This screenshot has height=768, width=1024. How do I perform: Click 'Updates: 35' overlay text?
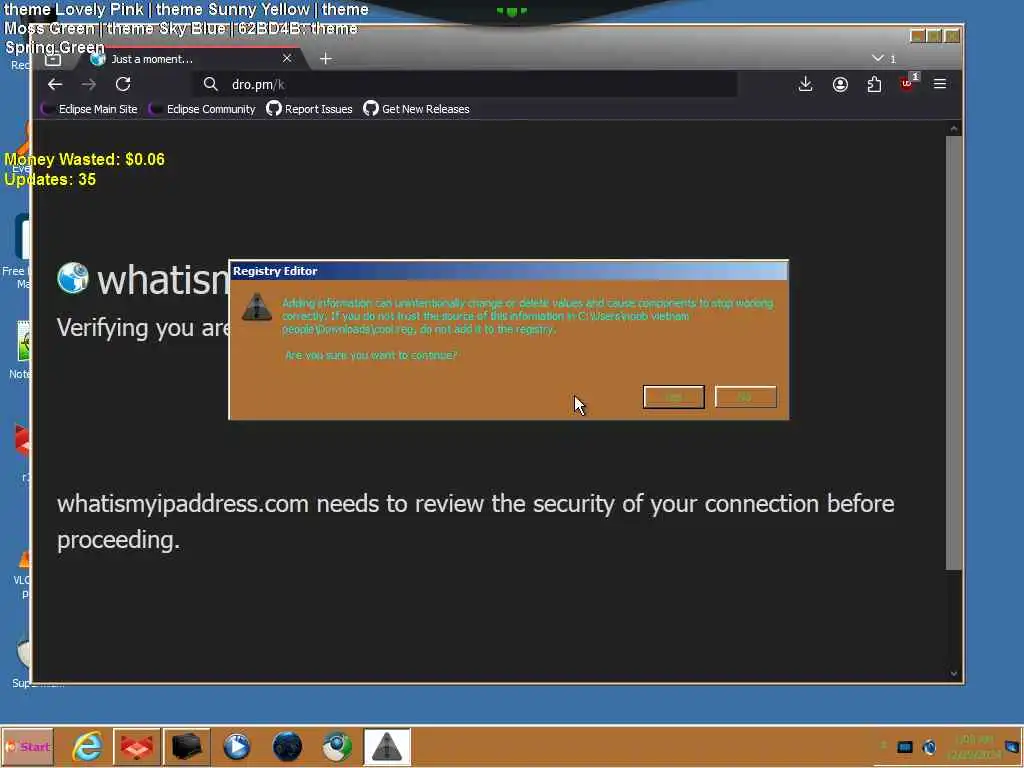pos(50,179)
